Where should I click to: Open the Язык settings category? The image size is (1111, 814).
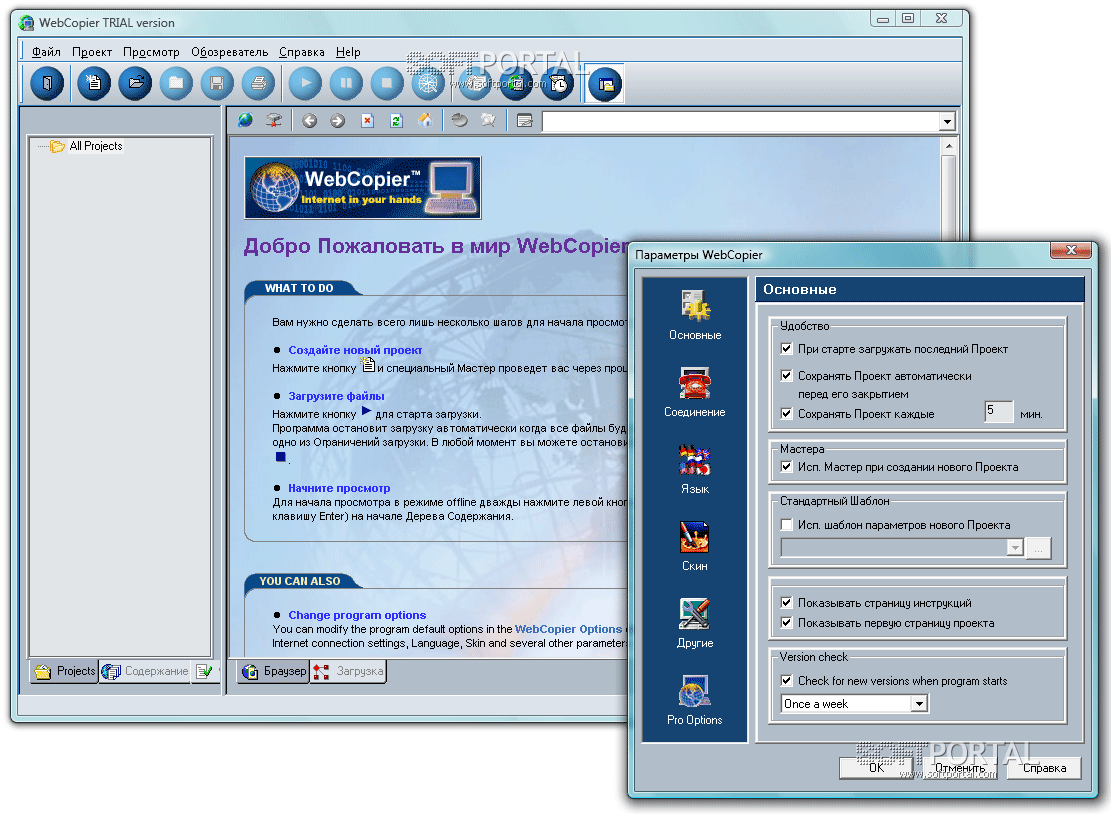pos(695,469)
